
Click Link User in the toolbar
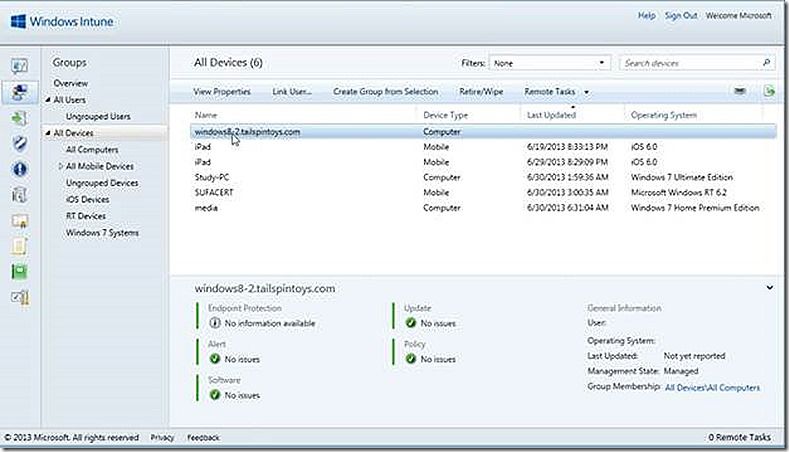(x=292, y=92)
